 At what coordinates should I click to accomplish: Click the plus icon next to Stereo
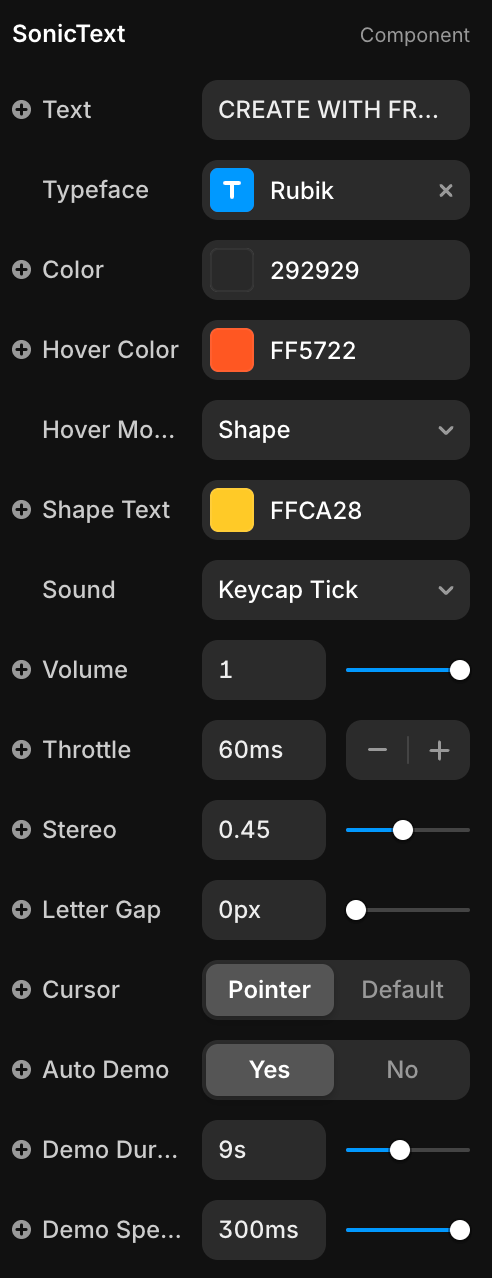21,830
